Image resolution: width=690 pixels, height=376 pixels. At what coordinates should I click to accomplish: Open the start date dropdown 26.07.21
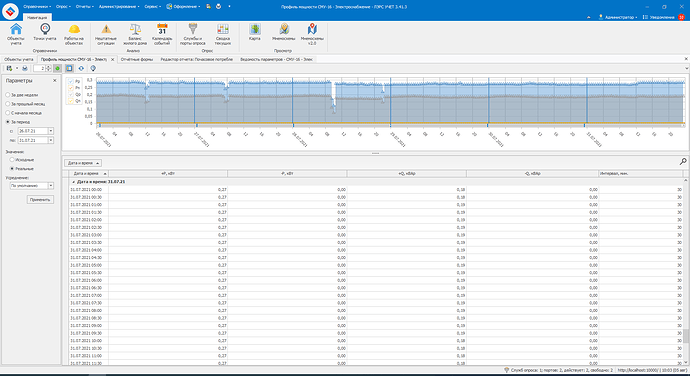tap(51, 131)
